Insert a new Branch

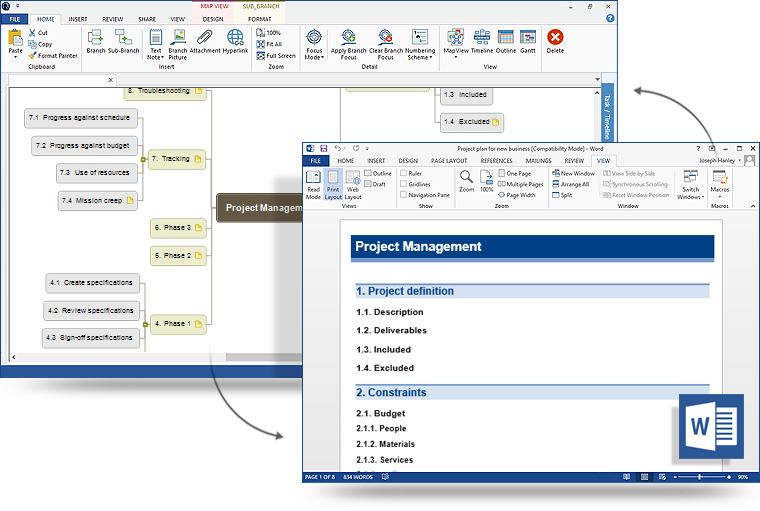pos(95,41)
